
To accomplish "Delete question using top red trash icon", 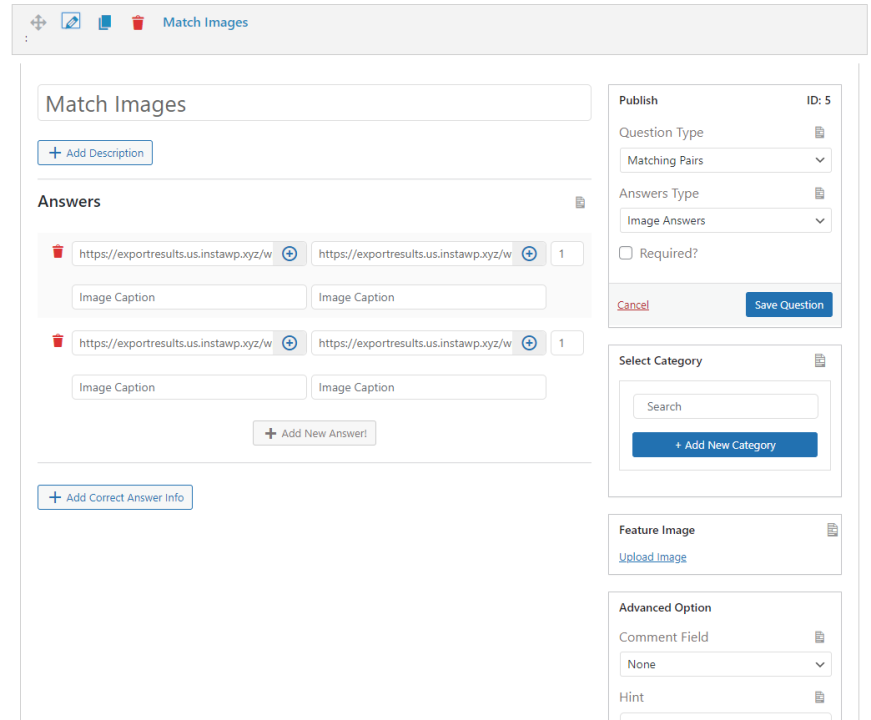I will pyautogui.click(x=138, y=22).
